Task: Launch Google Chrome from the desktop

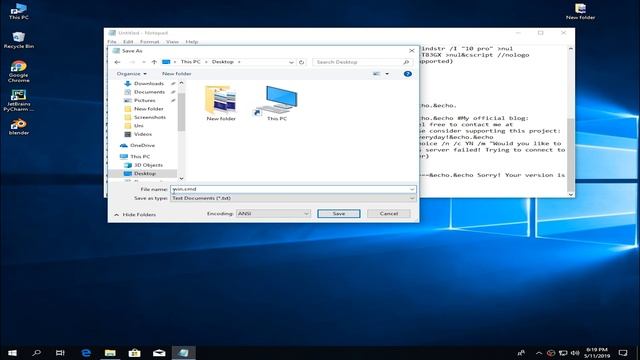Action: [x=18, y=71]
